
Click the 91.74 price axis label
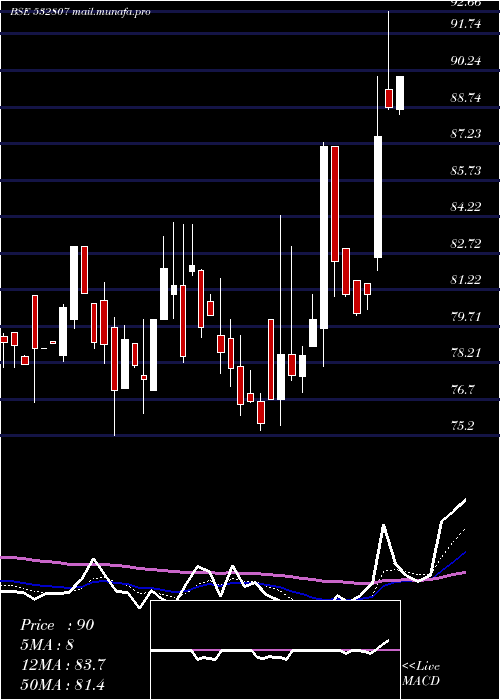point(466,24)
